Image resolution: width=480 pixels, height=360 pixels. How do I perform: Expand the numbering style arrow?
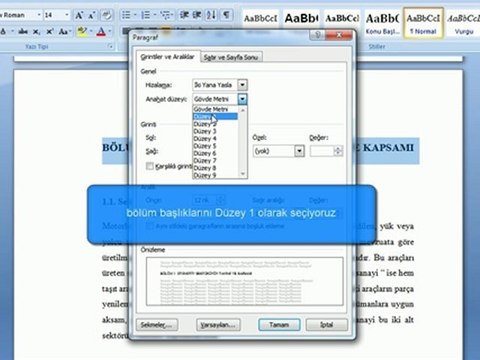(x=155, y=15)
